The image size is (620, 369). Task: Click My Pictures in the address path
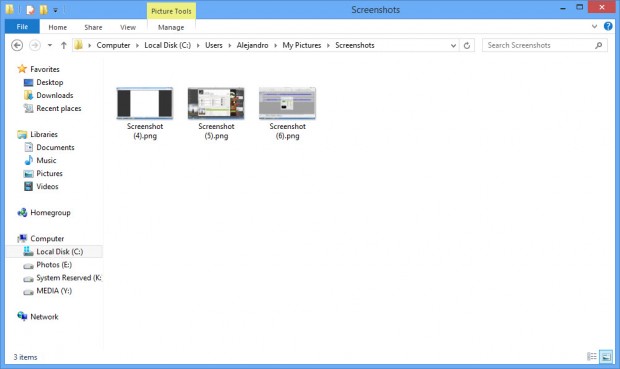pos(301,45)
